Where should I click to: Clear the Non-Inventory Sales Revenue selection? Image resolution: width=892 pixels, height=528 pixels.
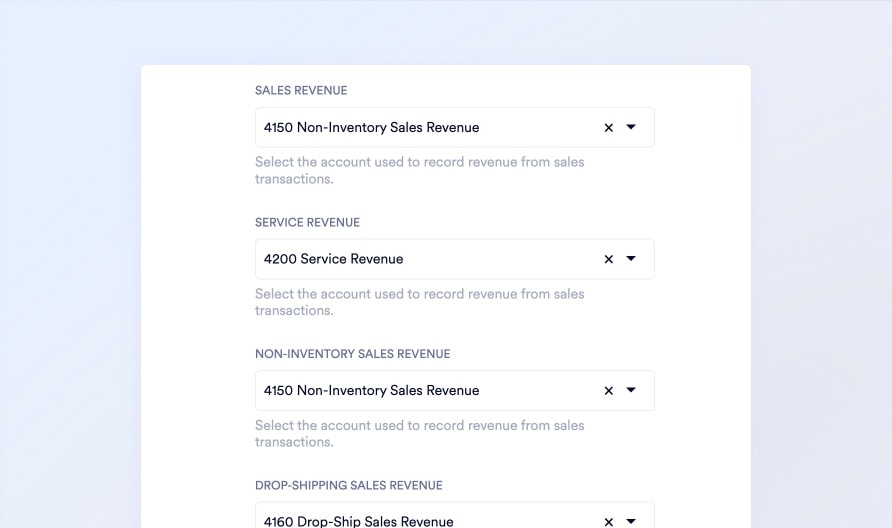tap(609, 390)
